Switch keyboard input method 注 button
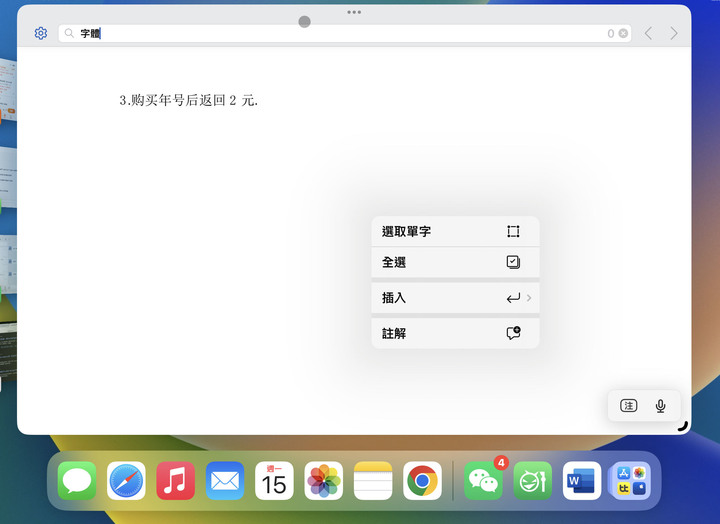The width and height of the screenshot is (720, 524). [x=629, y=406]
